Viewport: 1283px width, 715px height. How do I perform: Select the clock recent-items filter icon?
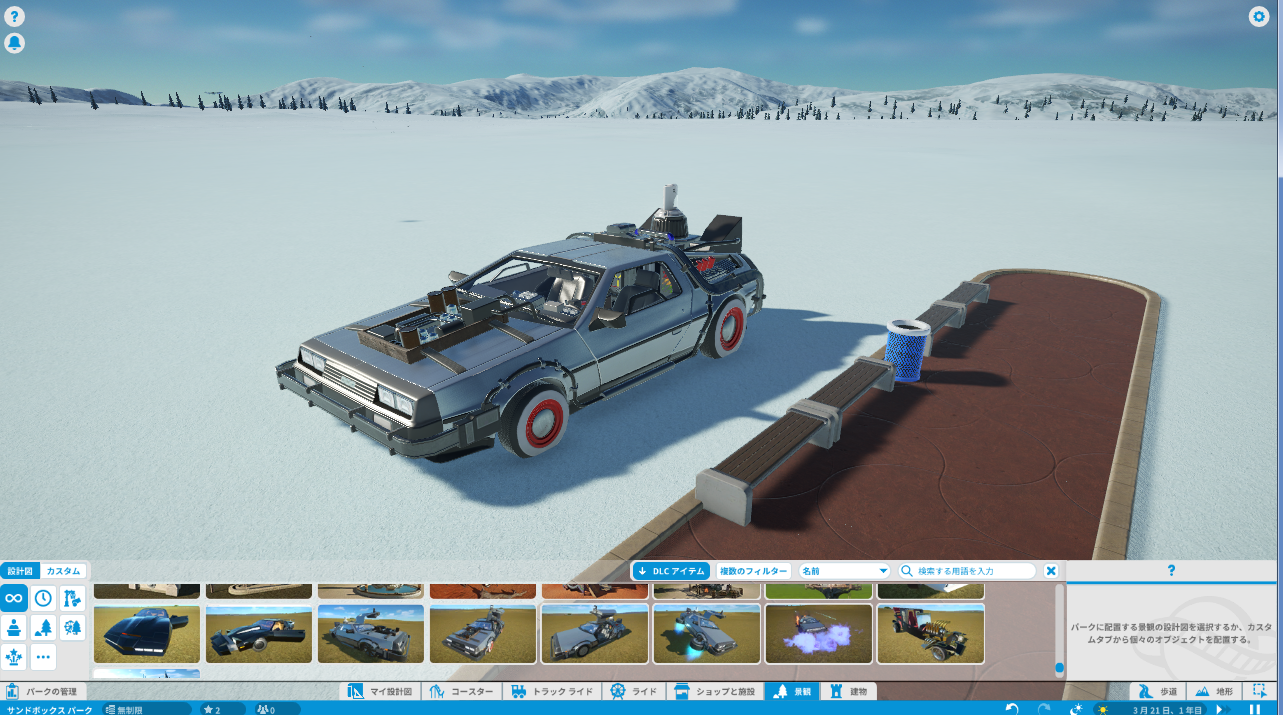tap(43, 598)
